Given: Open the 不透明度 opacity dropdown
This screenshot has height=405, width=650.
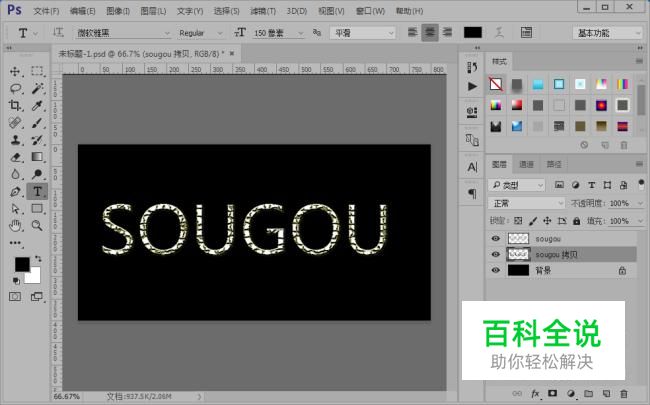Looking at the screenshot, I should point(640,203).
